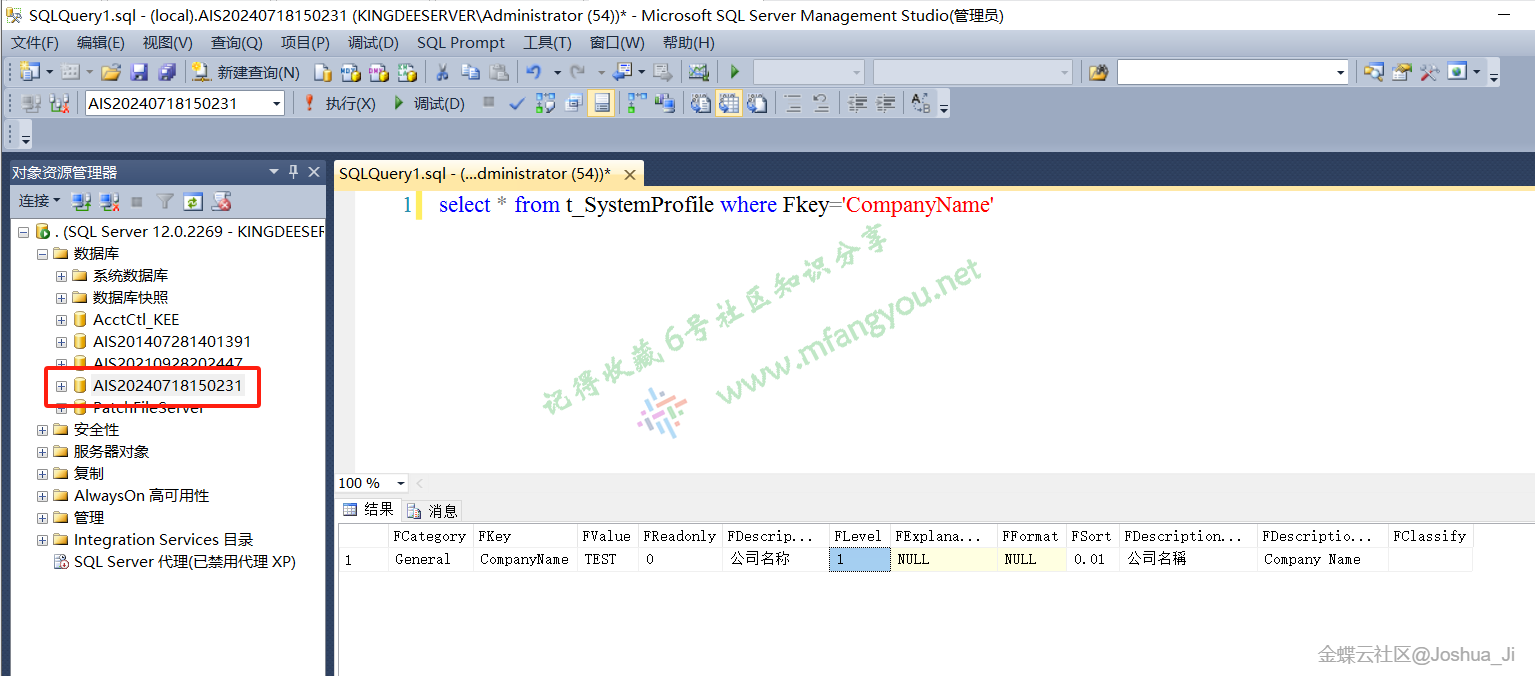Viewport: 1535px width, 676px height.
Task: Click the TEST cell under FValue
Action: tap(601, 560)
